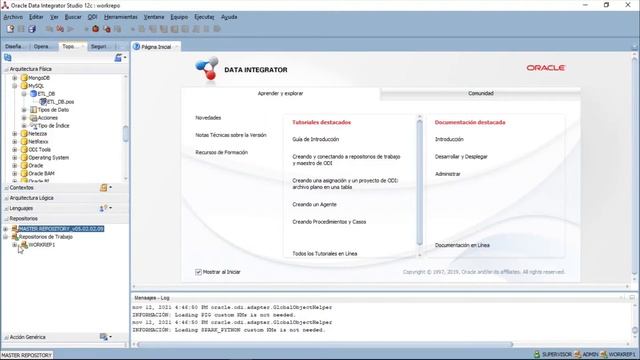Select the Página Inicial editor tab
Screen dimensions: 640x360
pyautogui.click(x=156, y=47)
